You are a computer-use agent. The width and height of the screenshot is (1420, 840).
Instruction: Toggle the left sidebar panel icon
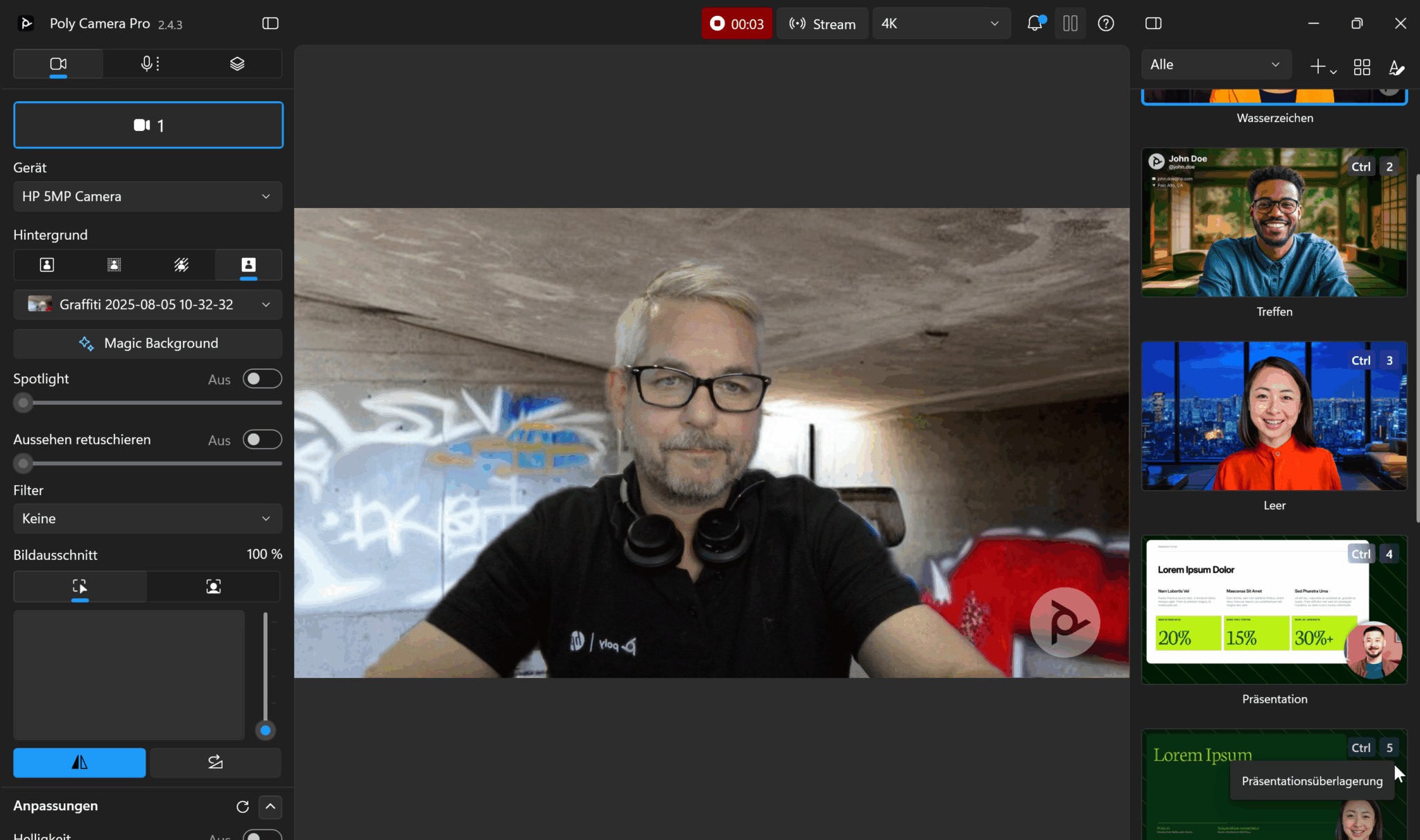270,24
